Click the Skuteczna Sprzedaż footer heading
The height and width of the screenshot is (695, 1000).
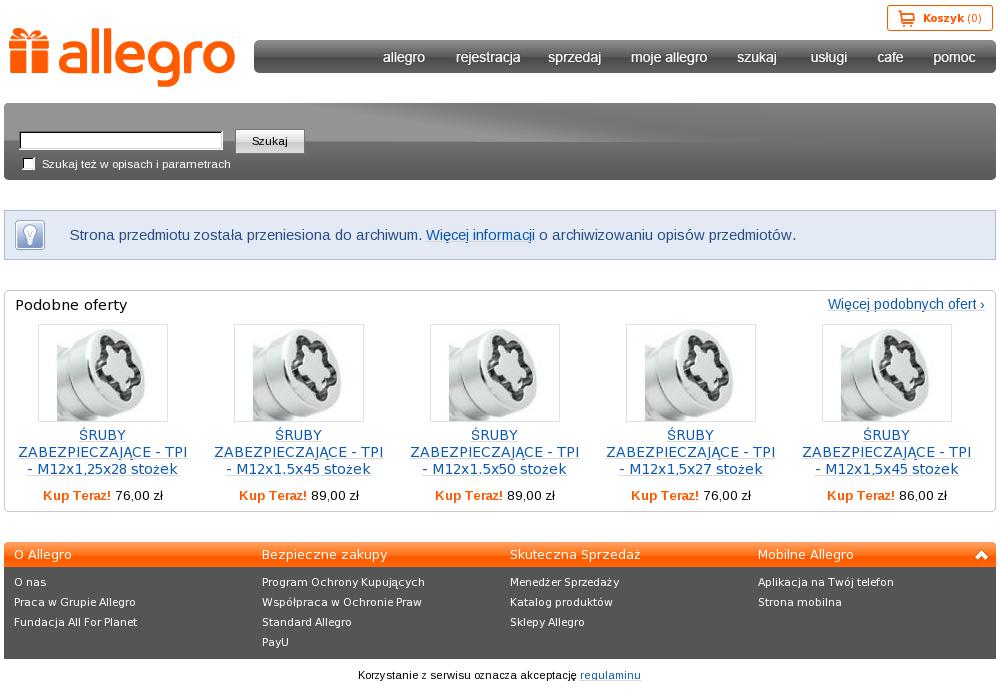tap(575, 555)
